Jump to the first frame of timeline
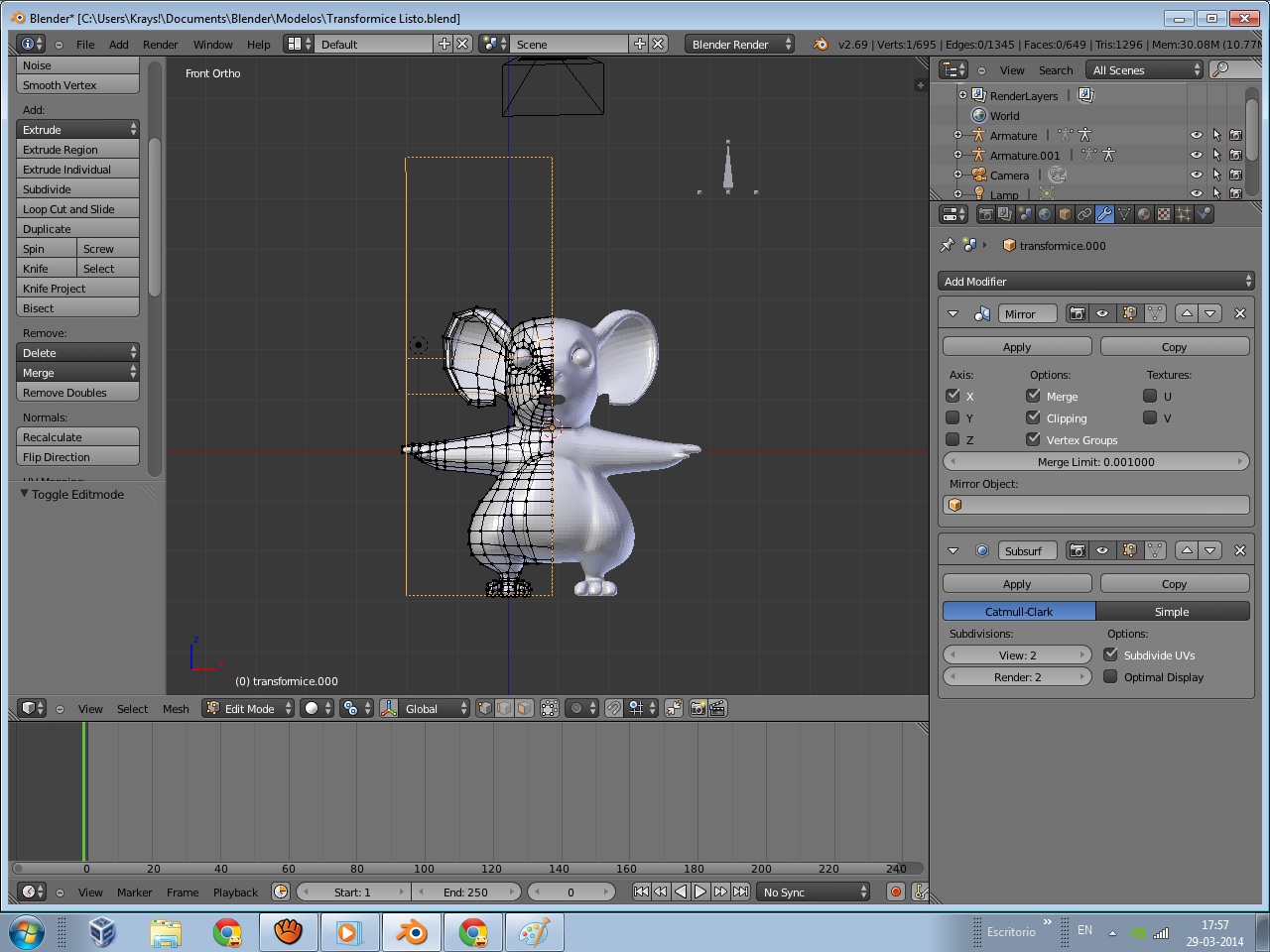 coord(641,892)
